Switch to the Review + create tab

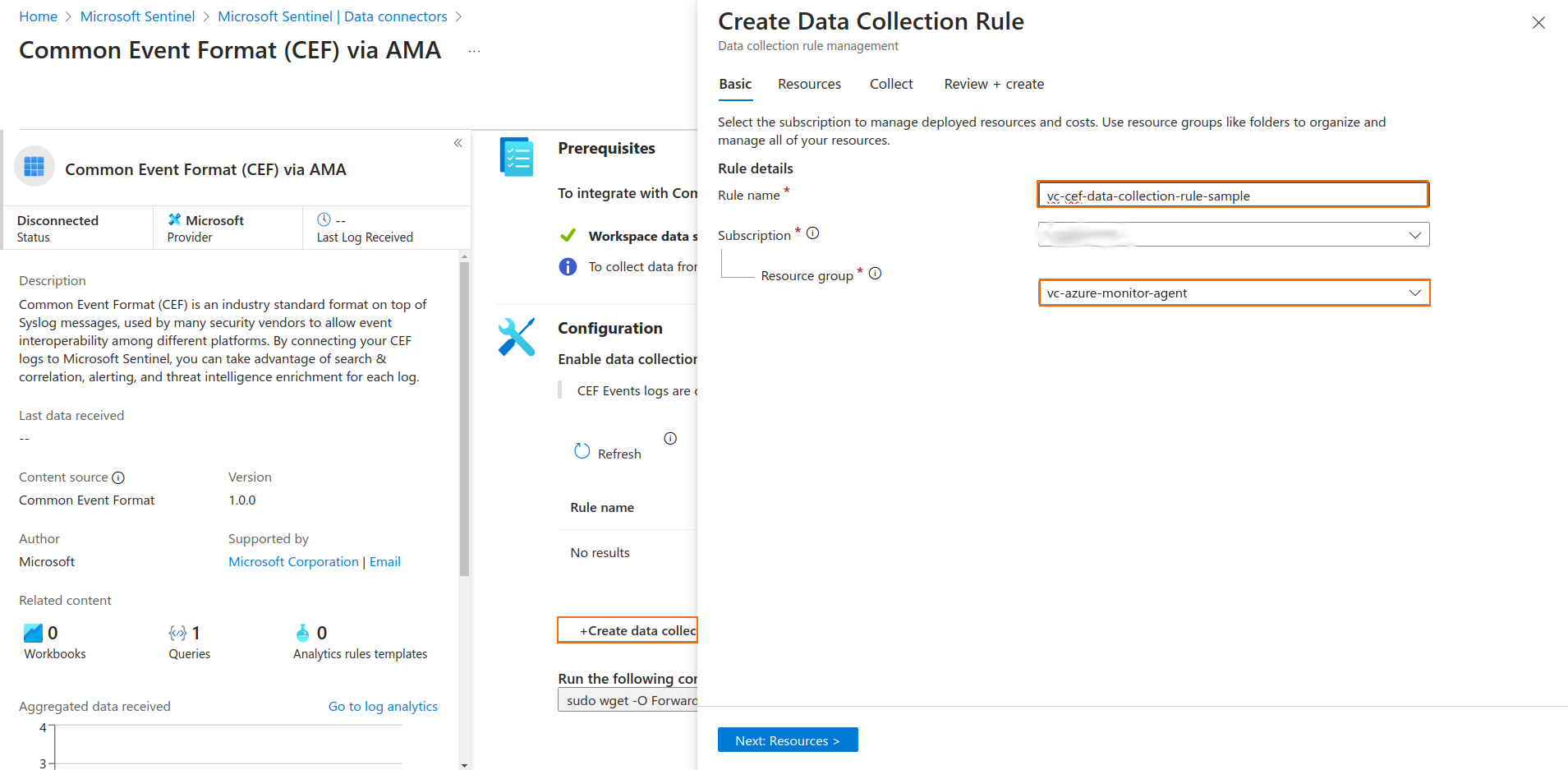pos(994,84)
